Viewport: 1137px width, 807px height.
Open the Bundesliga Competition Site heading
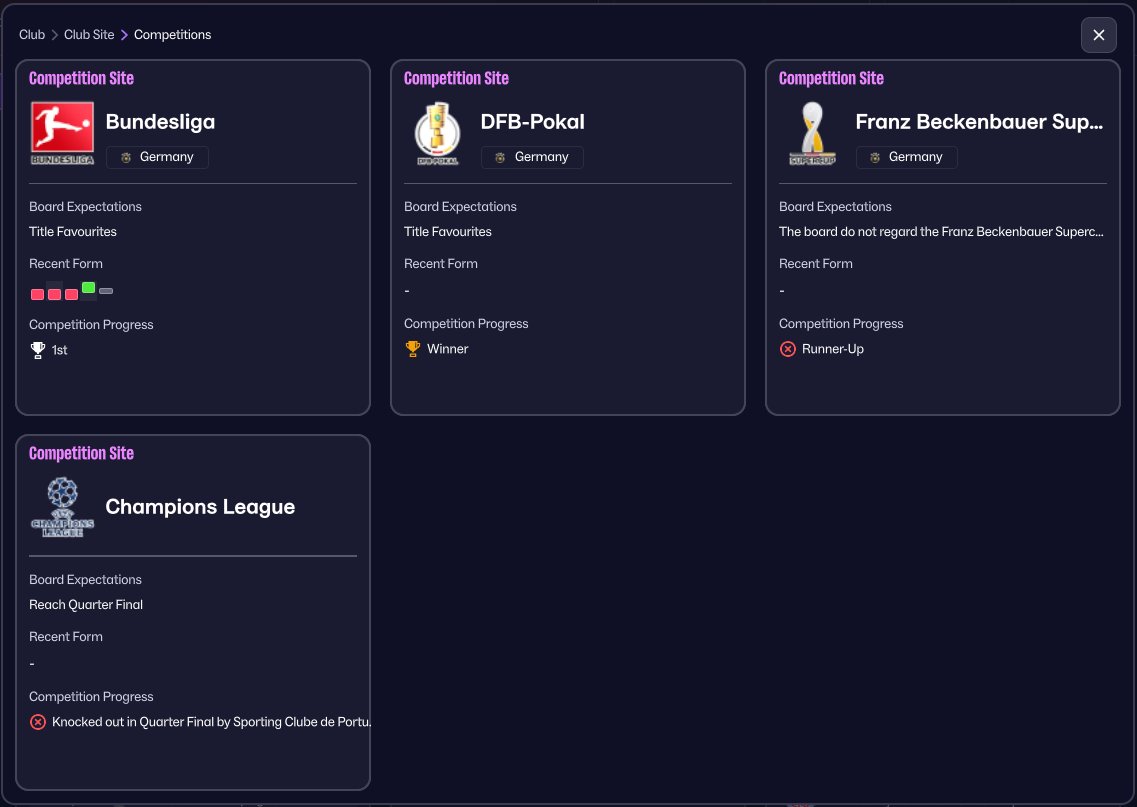[x=81, y=78]
